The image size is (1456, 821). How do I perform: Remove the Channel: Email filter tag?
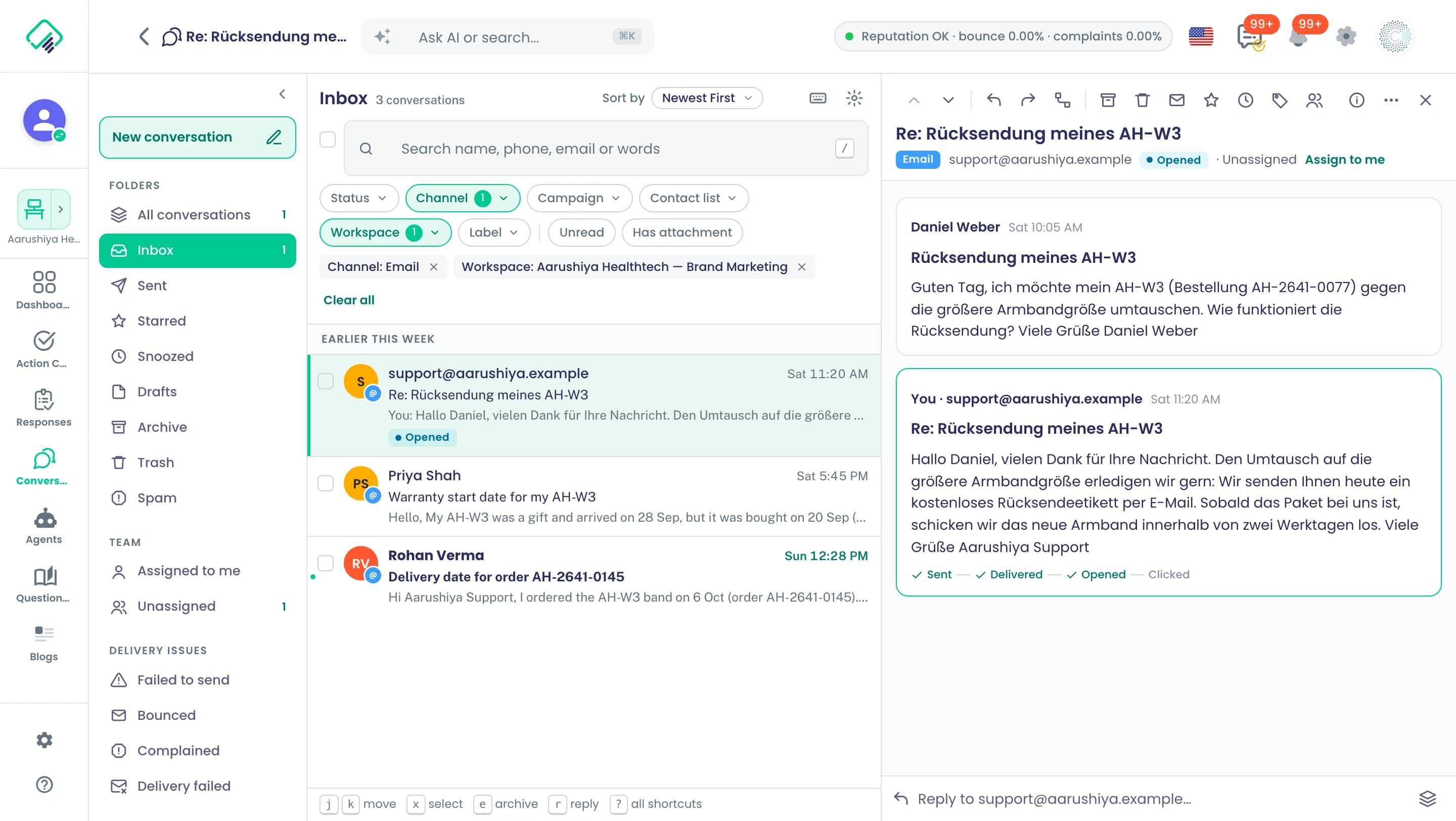434,267
